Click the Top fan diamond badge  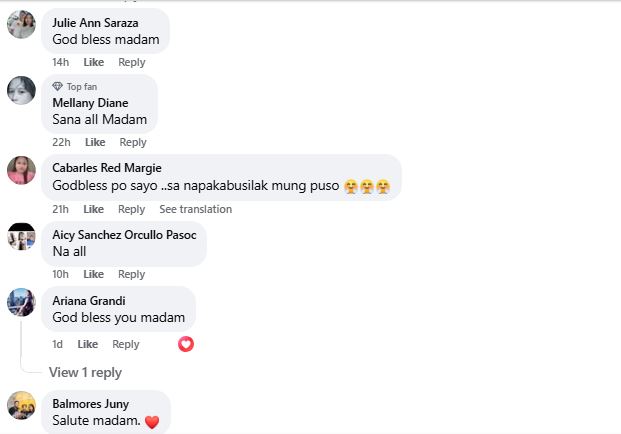click(58, 87)
